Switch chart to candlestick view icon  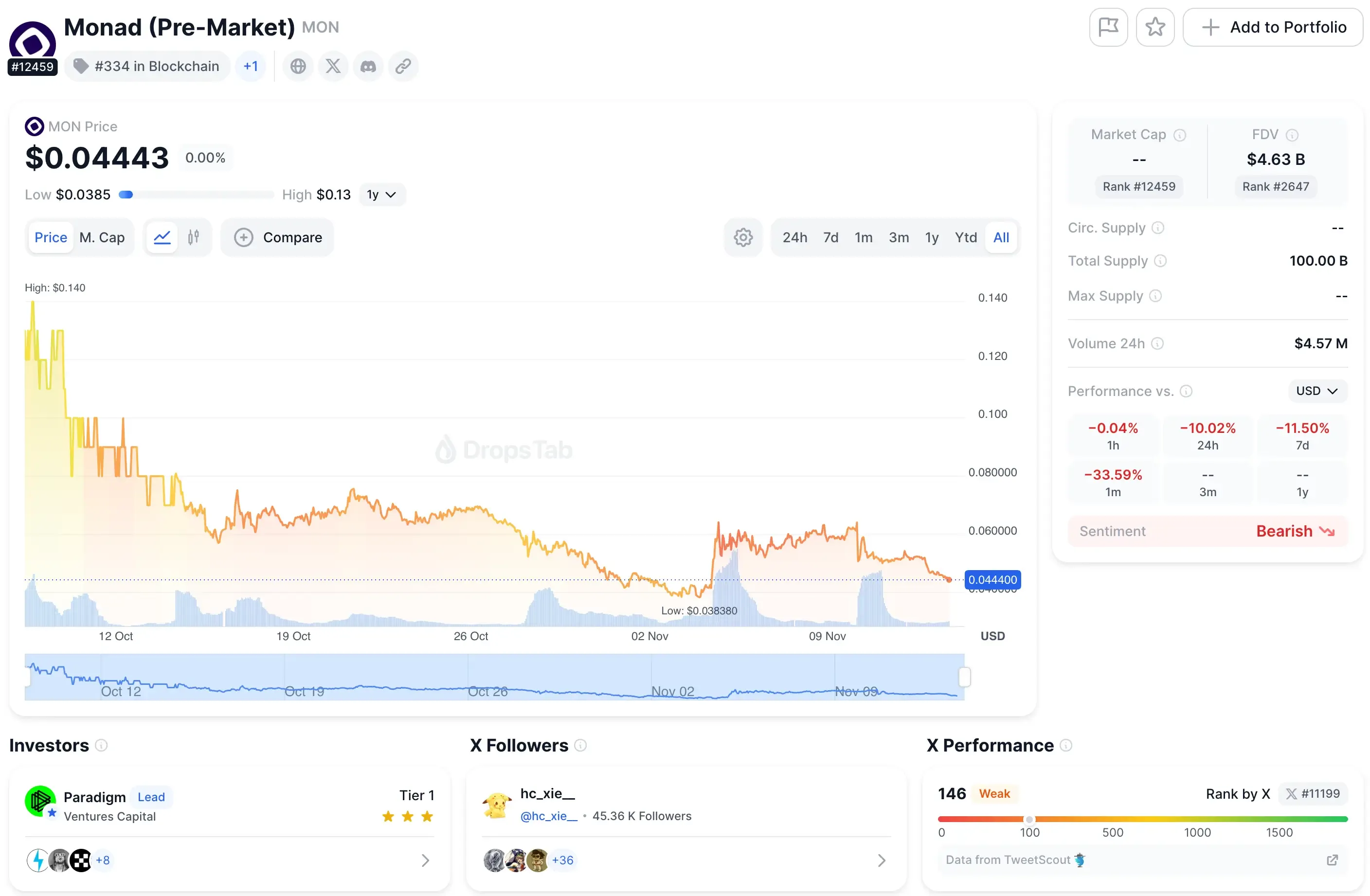coord(194,236)
